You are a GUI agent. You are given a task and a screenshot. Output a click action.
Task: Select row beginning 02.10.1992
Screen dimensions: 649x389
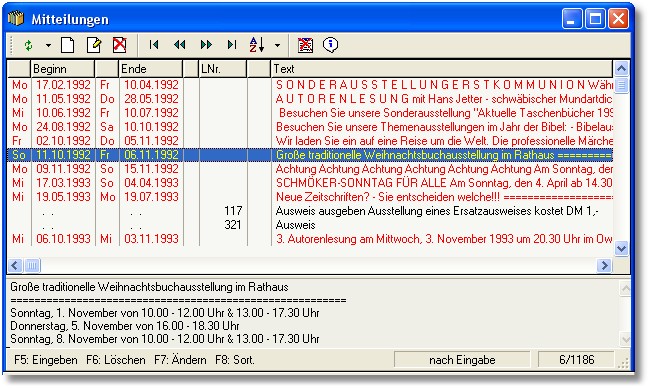[310, 141]
